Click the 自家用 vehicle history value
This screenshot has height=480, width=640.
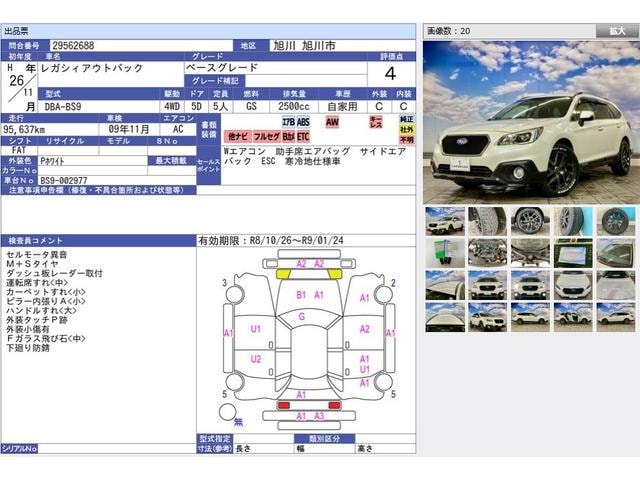click(x=343, y=107)
